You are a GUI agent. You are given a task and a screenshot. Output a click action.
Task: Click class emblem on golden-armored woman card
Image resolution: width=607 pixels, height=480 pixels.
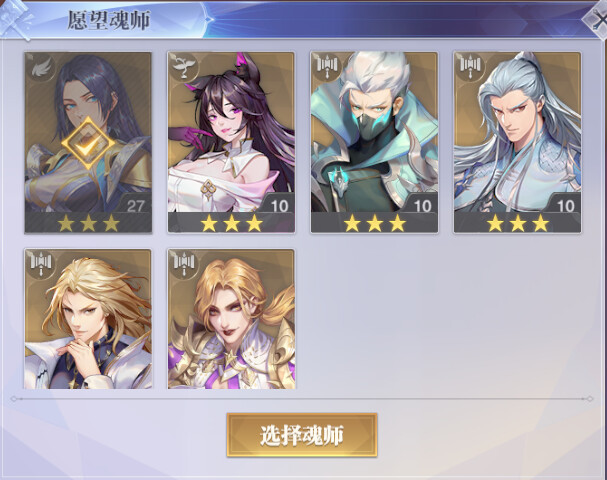pyautogui.click(x=183, y=265)
